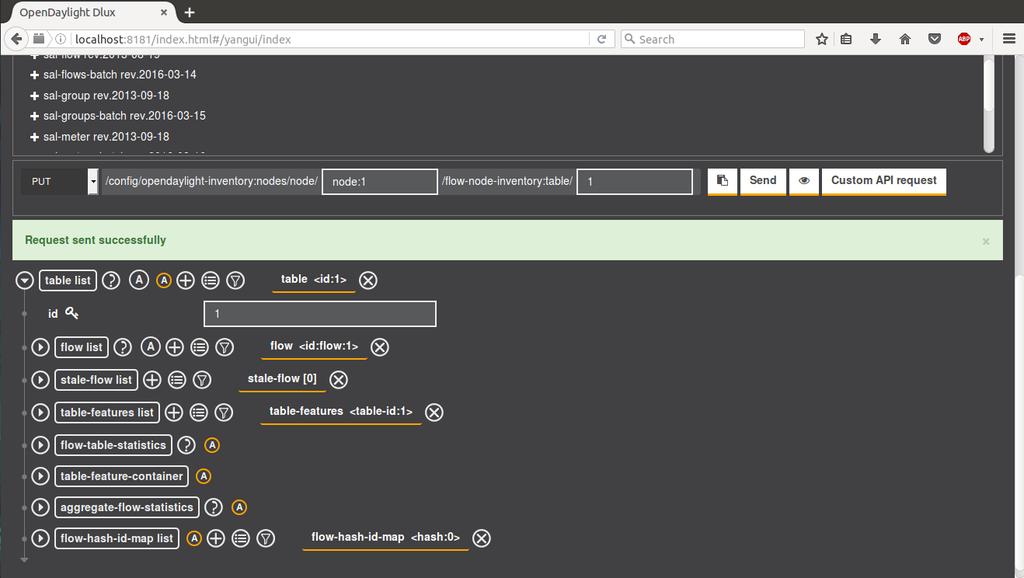The width and height of the screenshot is (1024, 578).
Task: Click augment icon of flow-table-statistics
Action: [x=212, y=445]
